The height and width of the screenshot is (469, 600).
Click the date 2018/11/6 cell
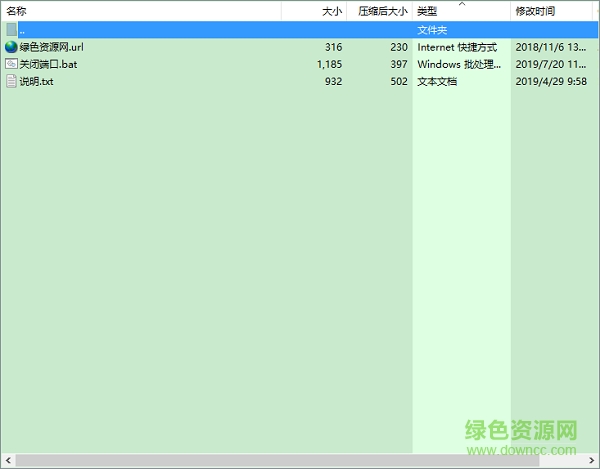[551, 47]
